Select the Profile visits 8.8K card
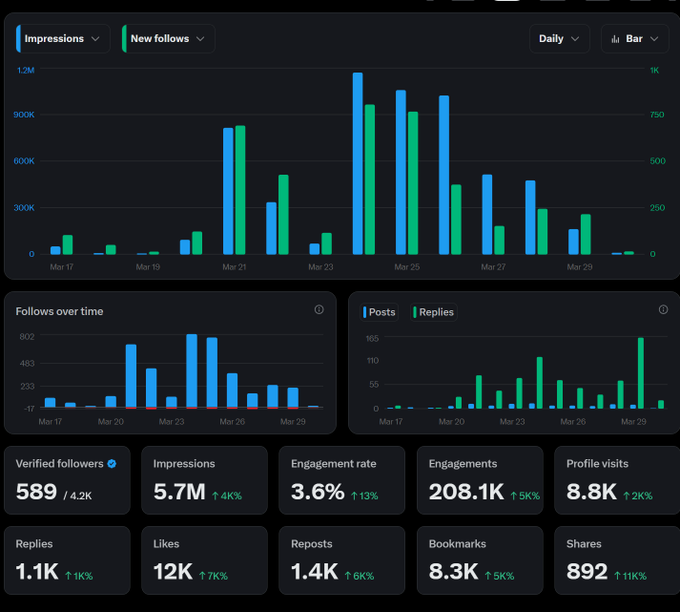Image resolution: width=680 pixels, height=612 pixels. click(617, 480)
